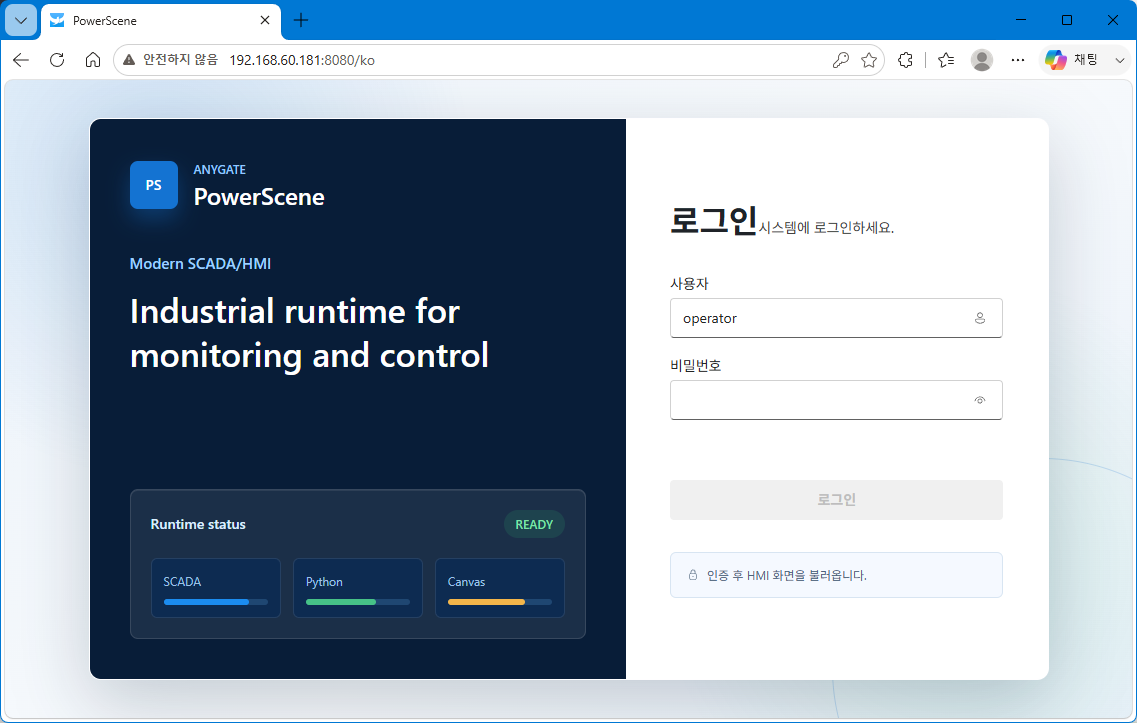This screenshot has height=723, width=1137.
Task: Click the PS logo badge
Action: point(154,185)
